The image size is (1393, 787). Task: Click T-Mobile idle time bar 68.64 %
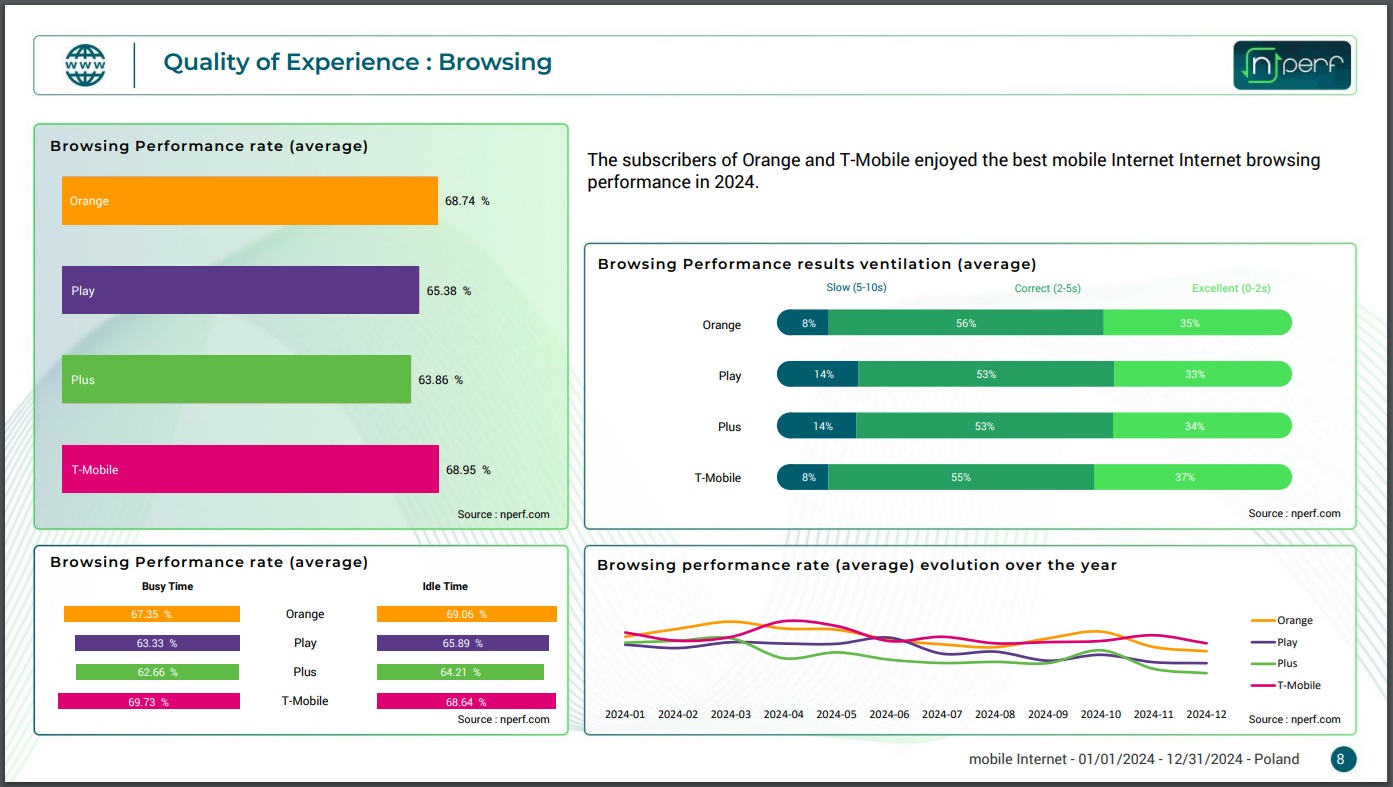(466, 701)
